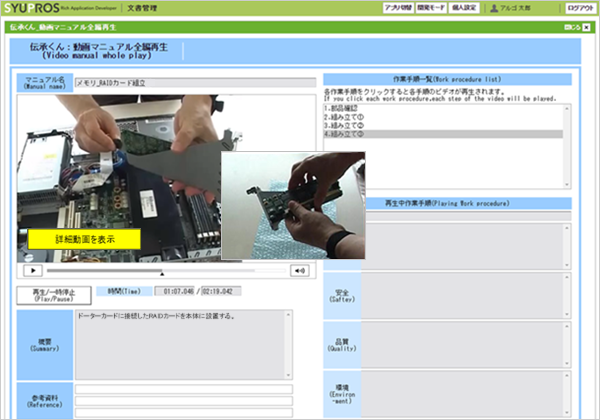Viewport: 600px width, 420px height.
Task: Click scroll-down arrow of box above Safety
Action: (567, 265)
